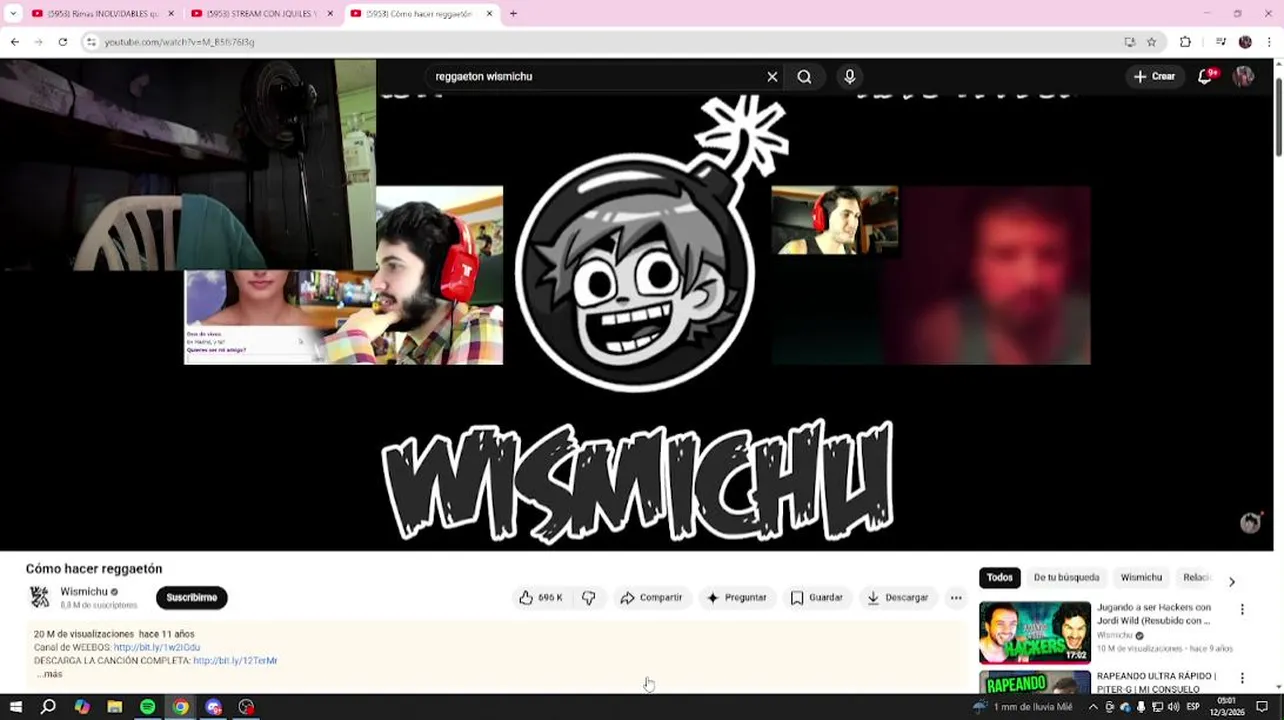The height and width of the screenshot is (720, 1284).
Task: Open the Copilot icon in the taskbar
Action: (x=82, y=707)
